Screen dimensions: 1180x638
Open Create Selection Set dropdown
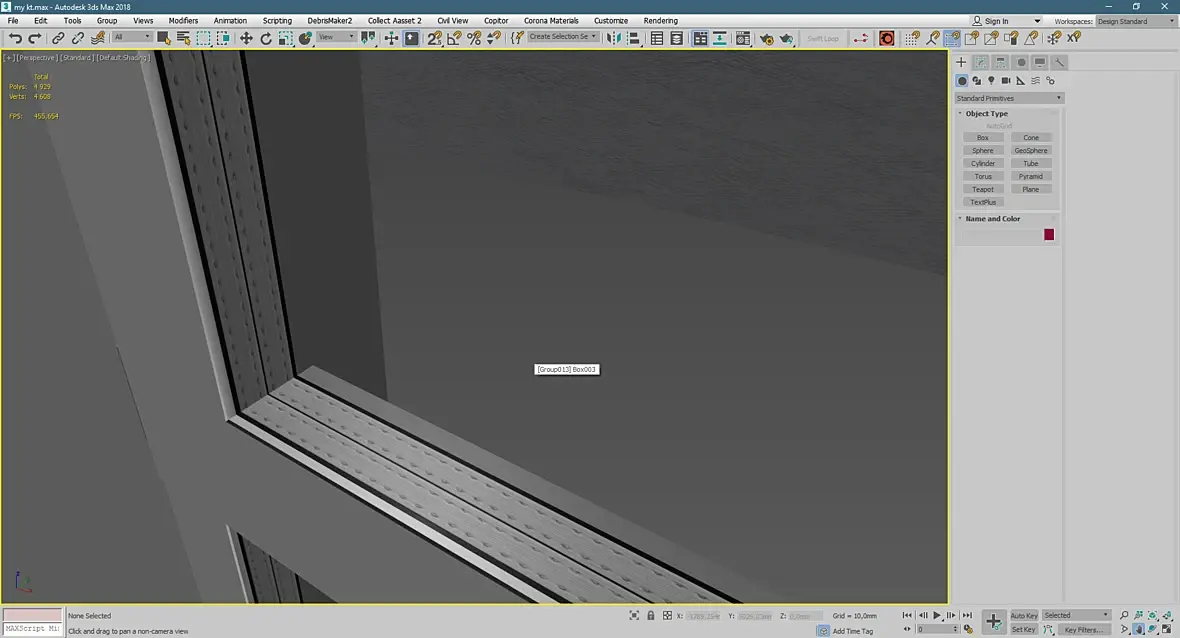(563, 37)
